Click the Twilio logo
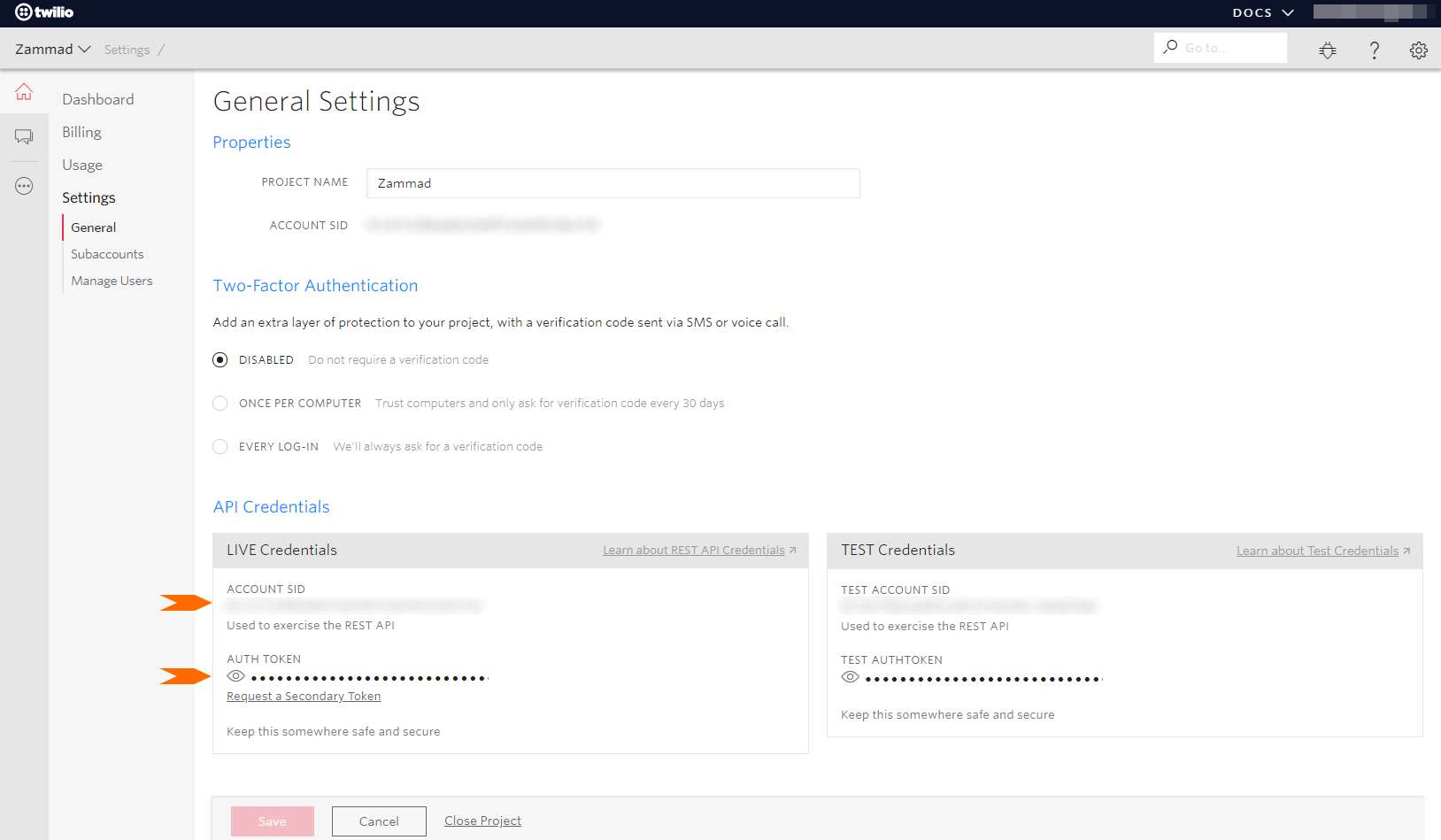 coord(44,12)
